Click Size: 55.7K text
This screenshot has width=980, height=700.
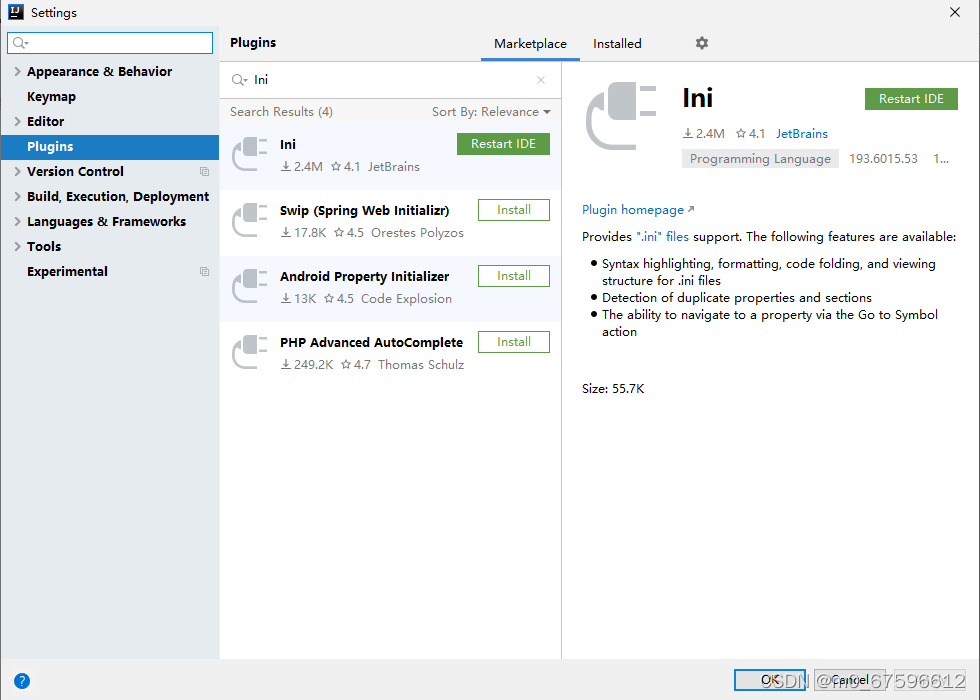612,389
